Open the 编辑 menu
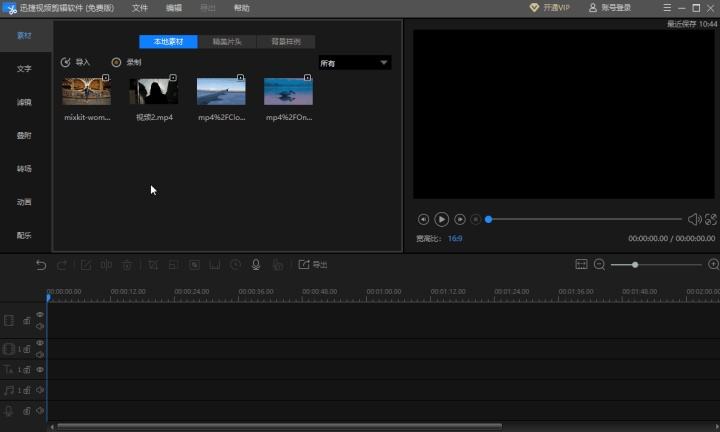Viewport: 720px width, 432px height. [174, 8]
